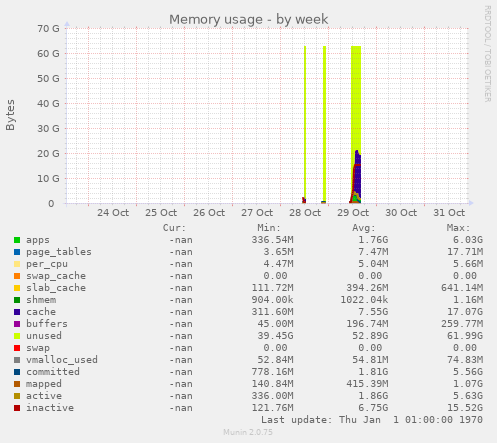Screen dimensions: 497x443
Task: Click the page_tables blue legend swatch
Action: pyautogui.click(x=17, y=252)
